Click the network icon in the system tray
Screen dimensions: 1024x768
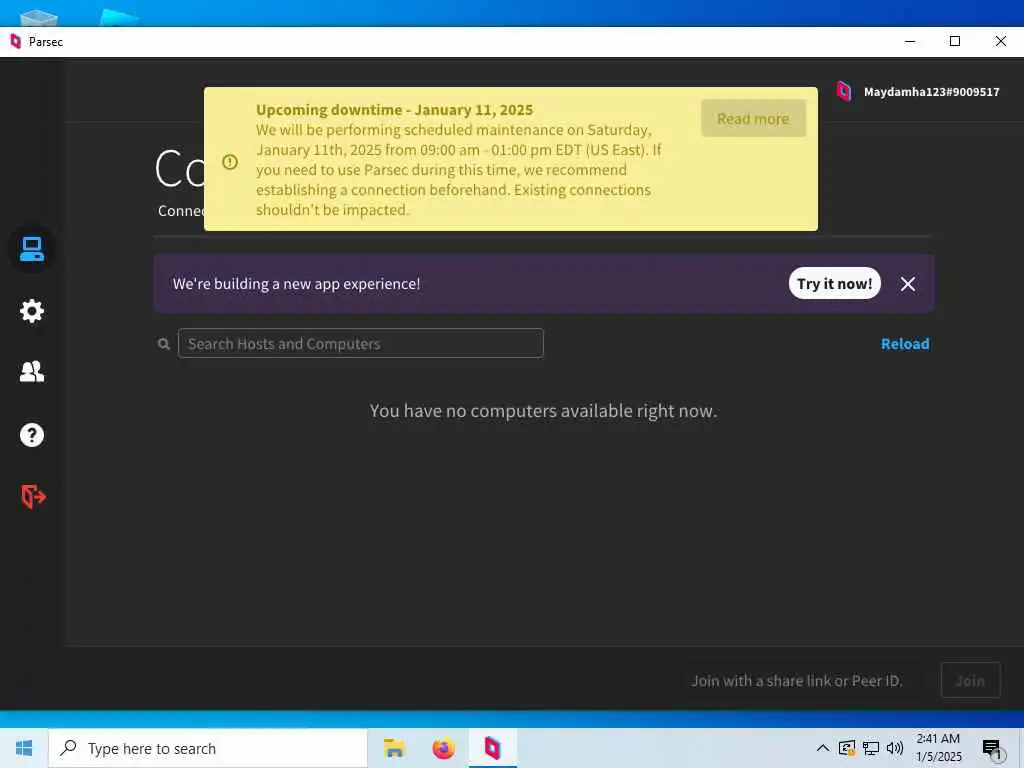pyautogui.click(x=871, y=748)
